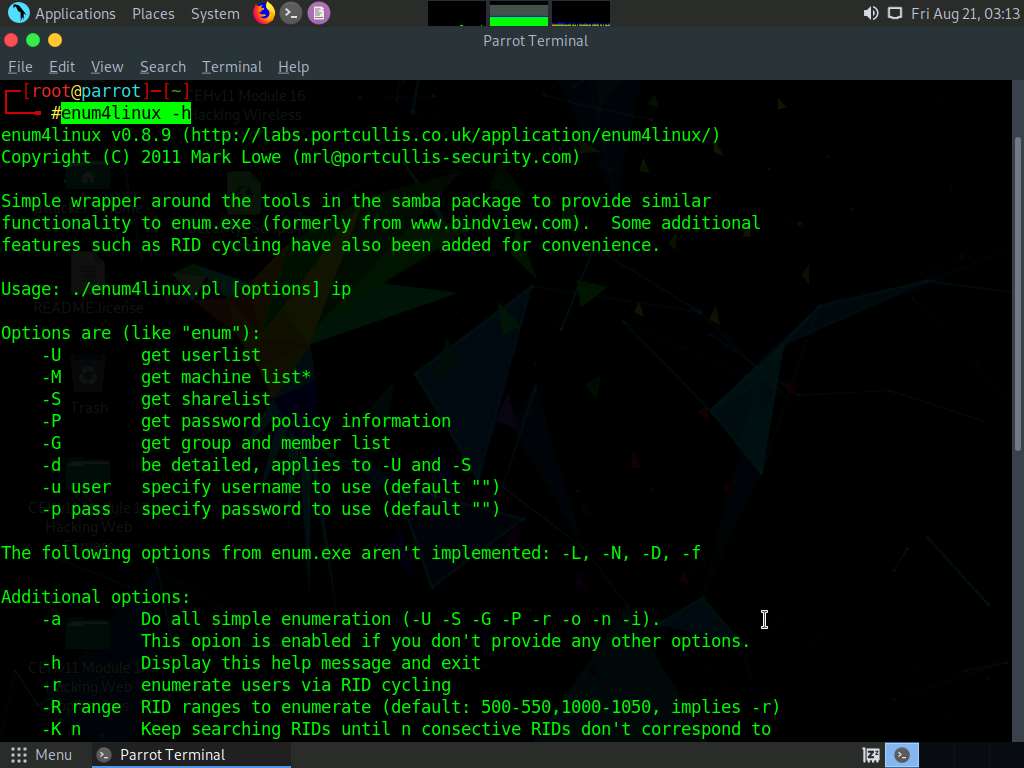Open the purple text editor launcher
The width and height of the screenshot is (1024, 768).
coord(319,13)
